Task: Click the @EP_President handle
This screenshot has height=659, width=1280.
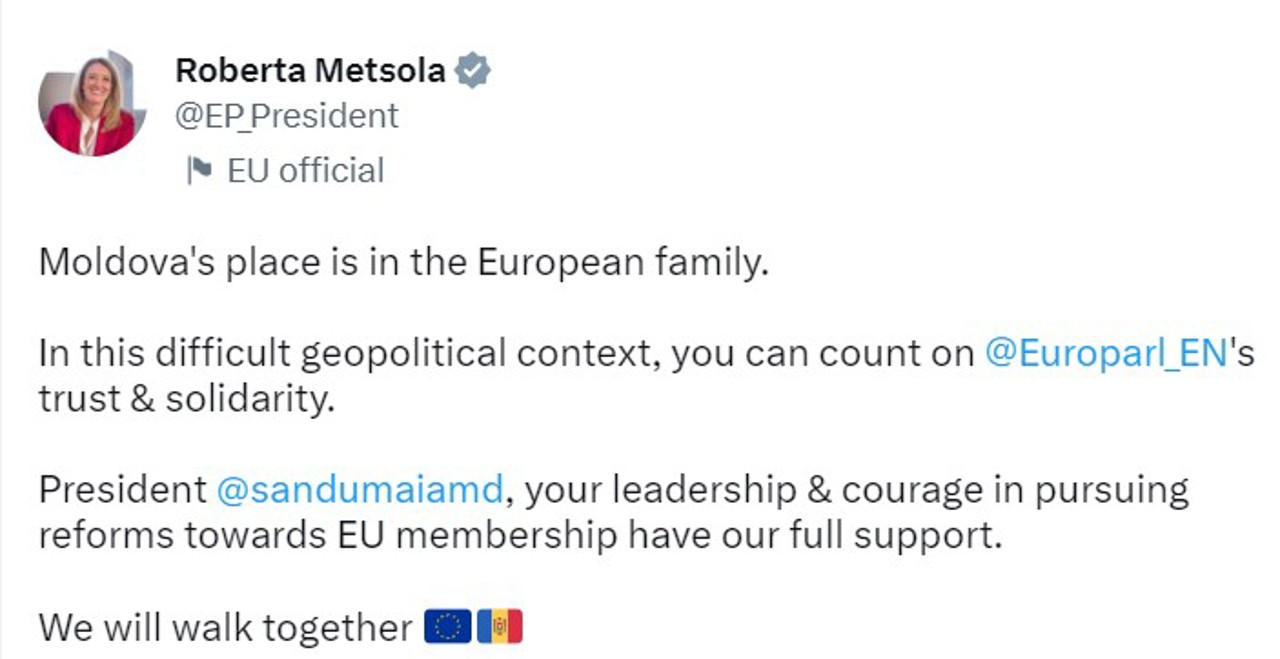Action: (x=287, y=116)
